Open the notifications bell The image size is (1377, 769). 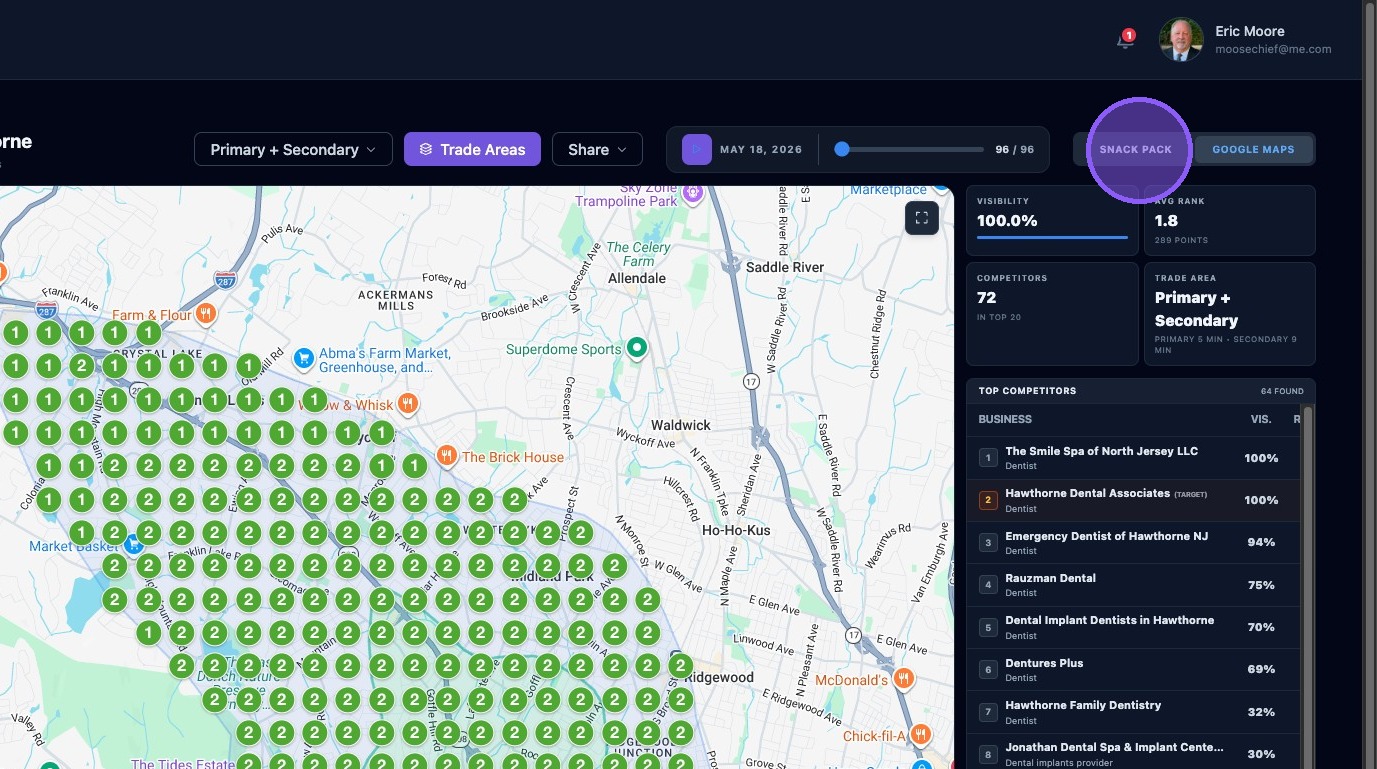[x=1125, y=40]
